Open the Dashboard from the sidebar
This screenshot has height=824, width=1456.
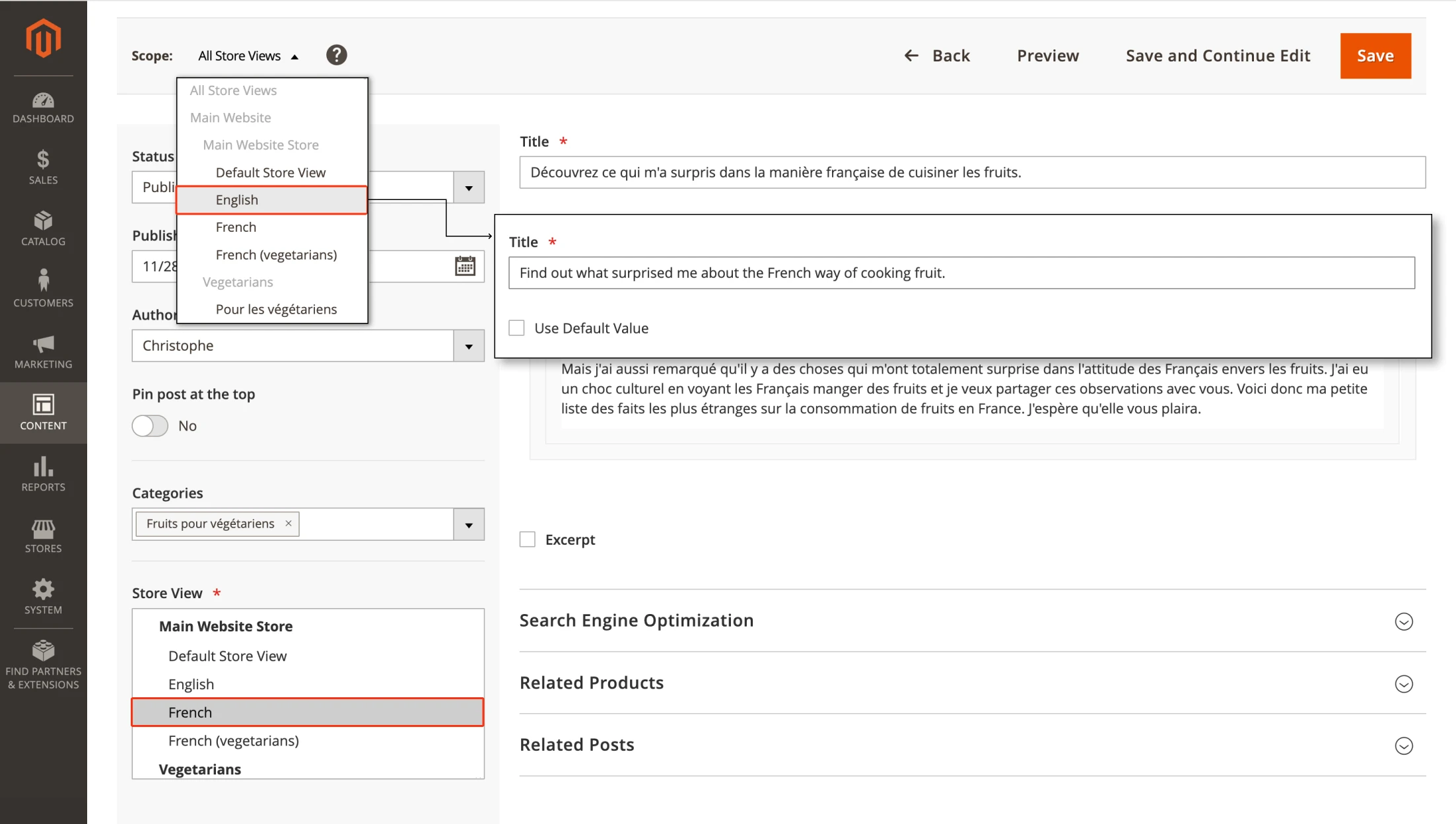[43, 107]
